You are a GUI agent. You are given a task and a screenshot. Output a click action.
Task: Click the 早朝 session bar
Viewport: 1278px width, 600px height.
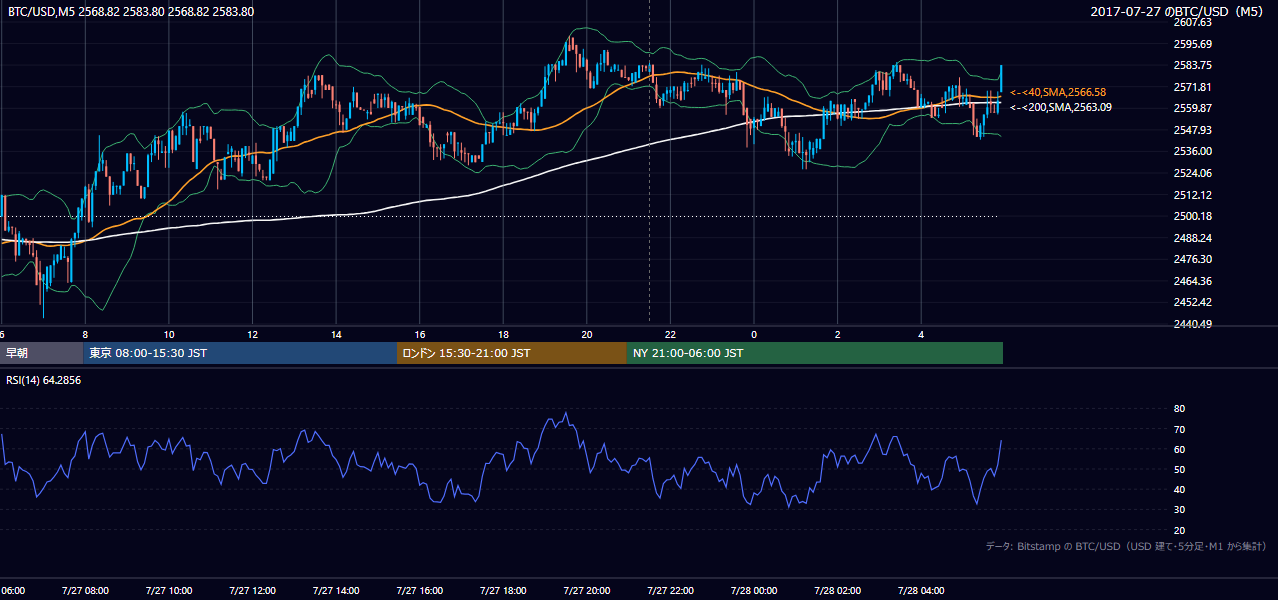[x=41, y=353]
